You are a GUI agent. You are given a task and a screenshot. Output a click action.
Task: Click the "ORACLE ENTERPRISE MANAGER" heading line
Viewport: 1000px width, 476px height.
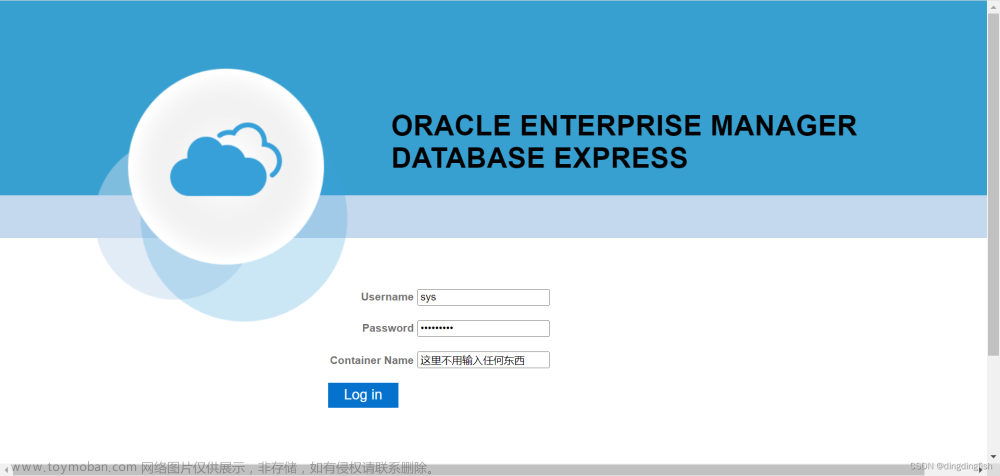click(624, 126)
